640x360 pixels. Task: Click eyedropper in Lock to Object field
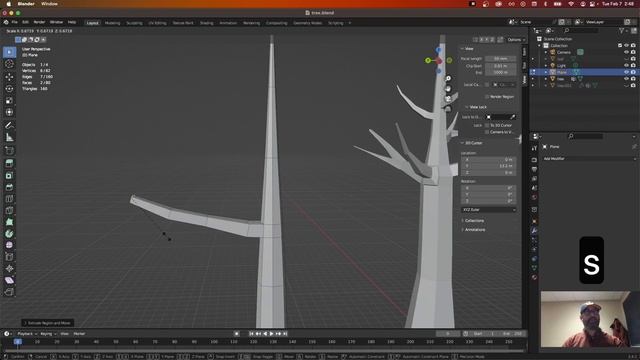513,117
